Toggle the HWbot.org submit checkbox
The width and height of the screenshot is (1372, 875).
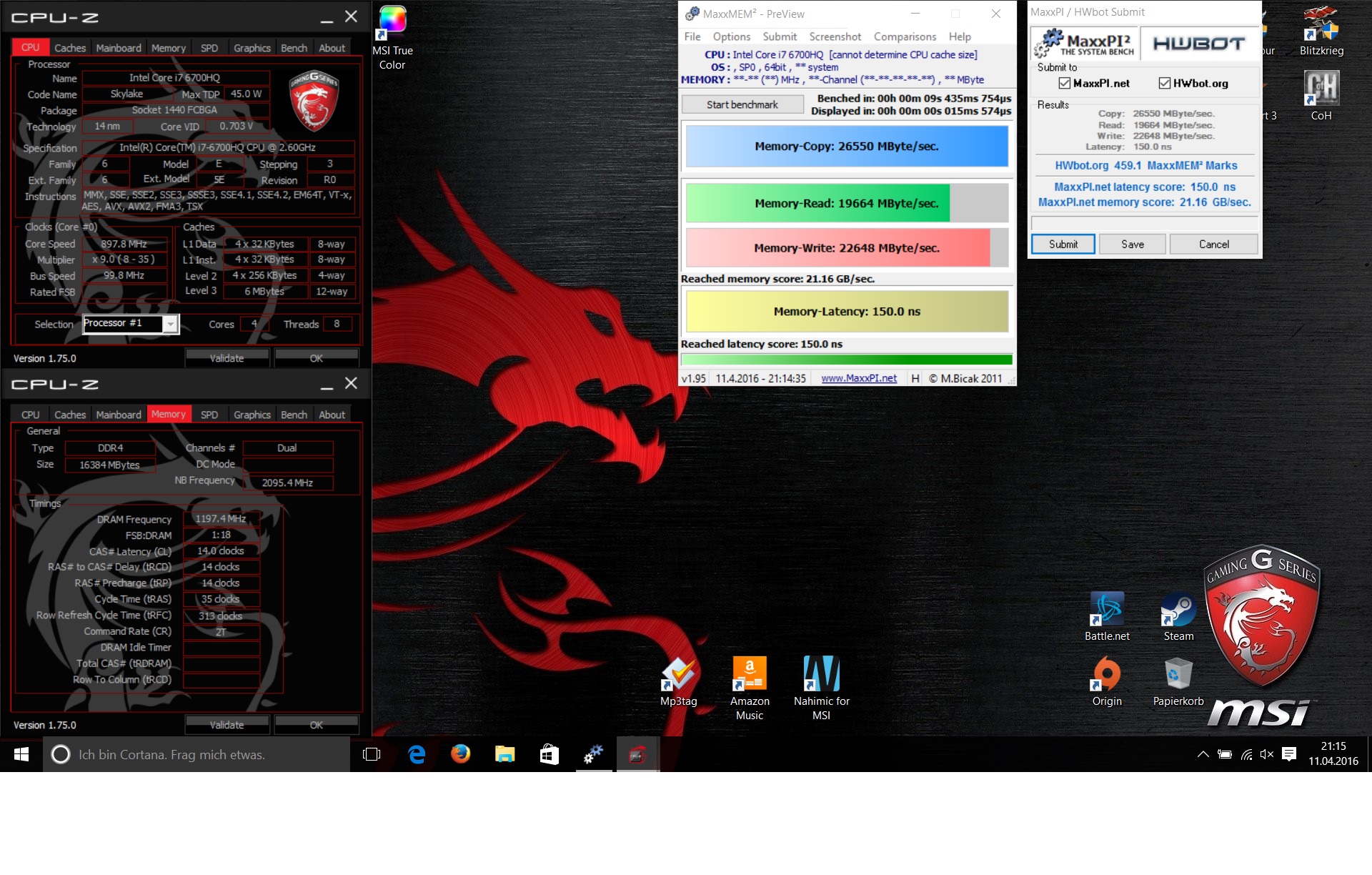click(1165, 83)
